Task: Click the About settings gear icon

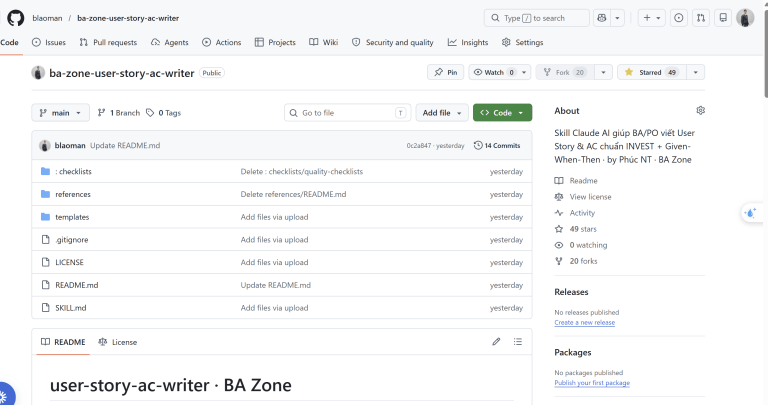Action: click(700, 111)
